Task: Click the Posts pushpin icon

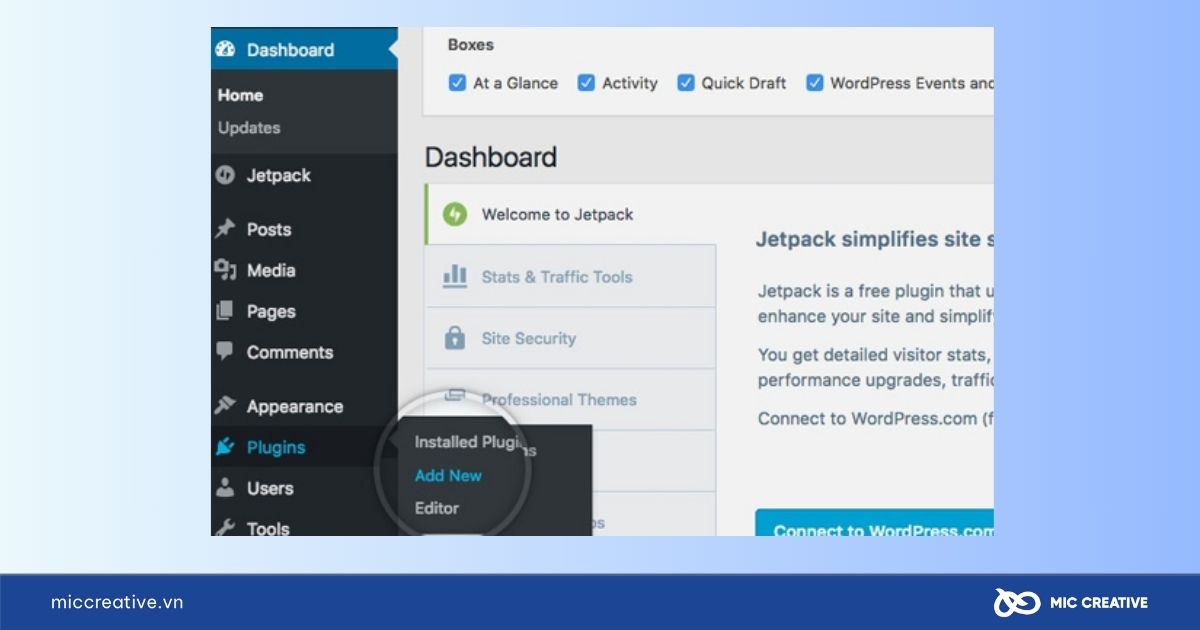Action: 225,229
